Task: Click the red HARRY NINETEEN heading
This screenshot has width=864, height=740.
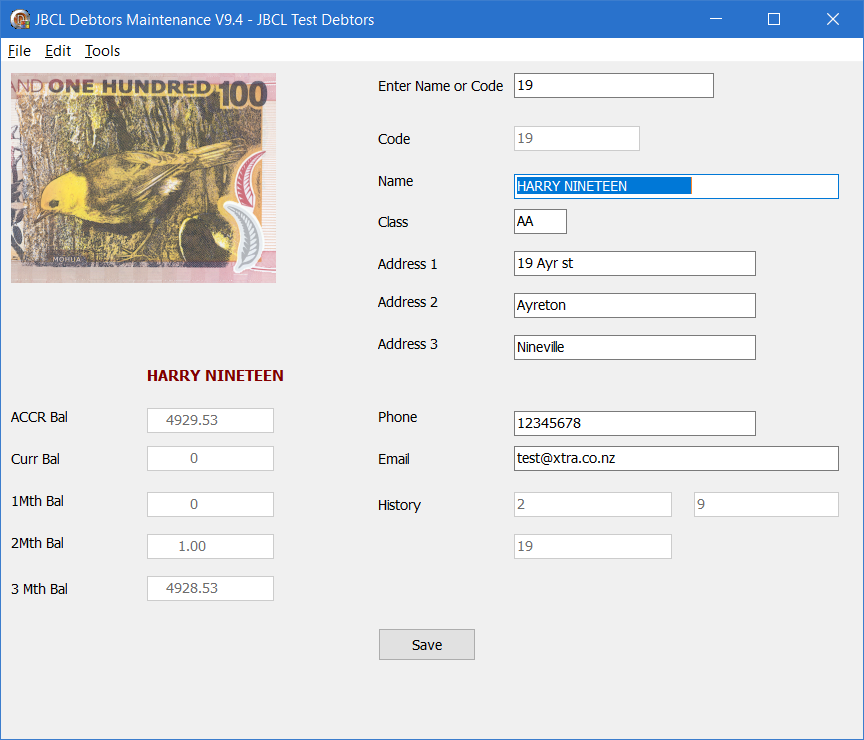Action: [215, 376]
